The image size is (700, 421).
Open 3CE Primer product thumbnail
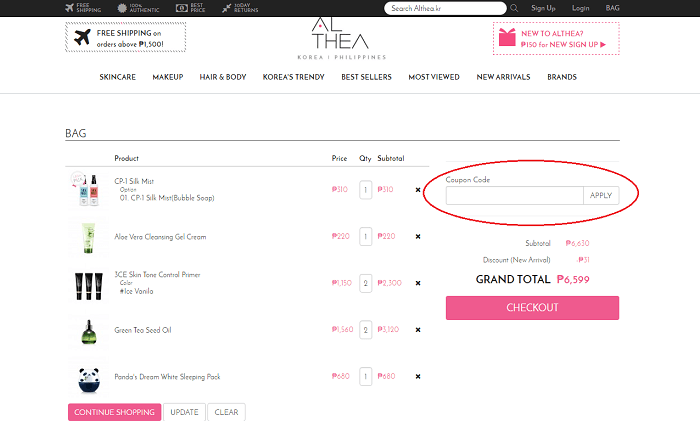coord(88,284)
